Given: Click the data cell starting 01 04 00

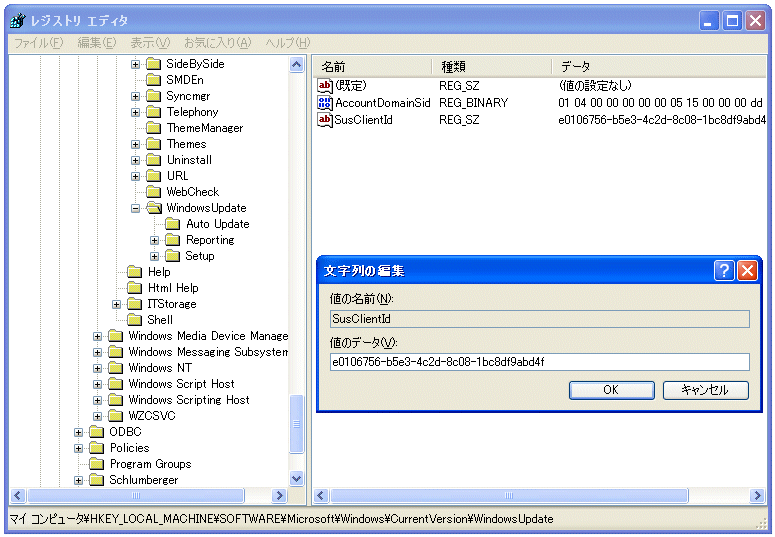Looking at the screenshot, I should [x=661, y=103].
